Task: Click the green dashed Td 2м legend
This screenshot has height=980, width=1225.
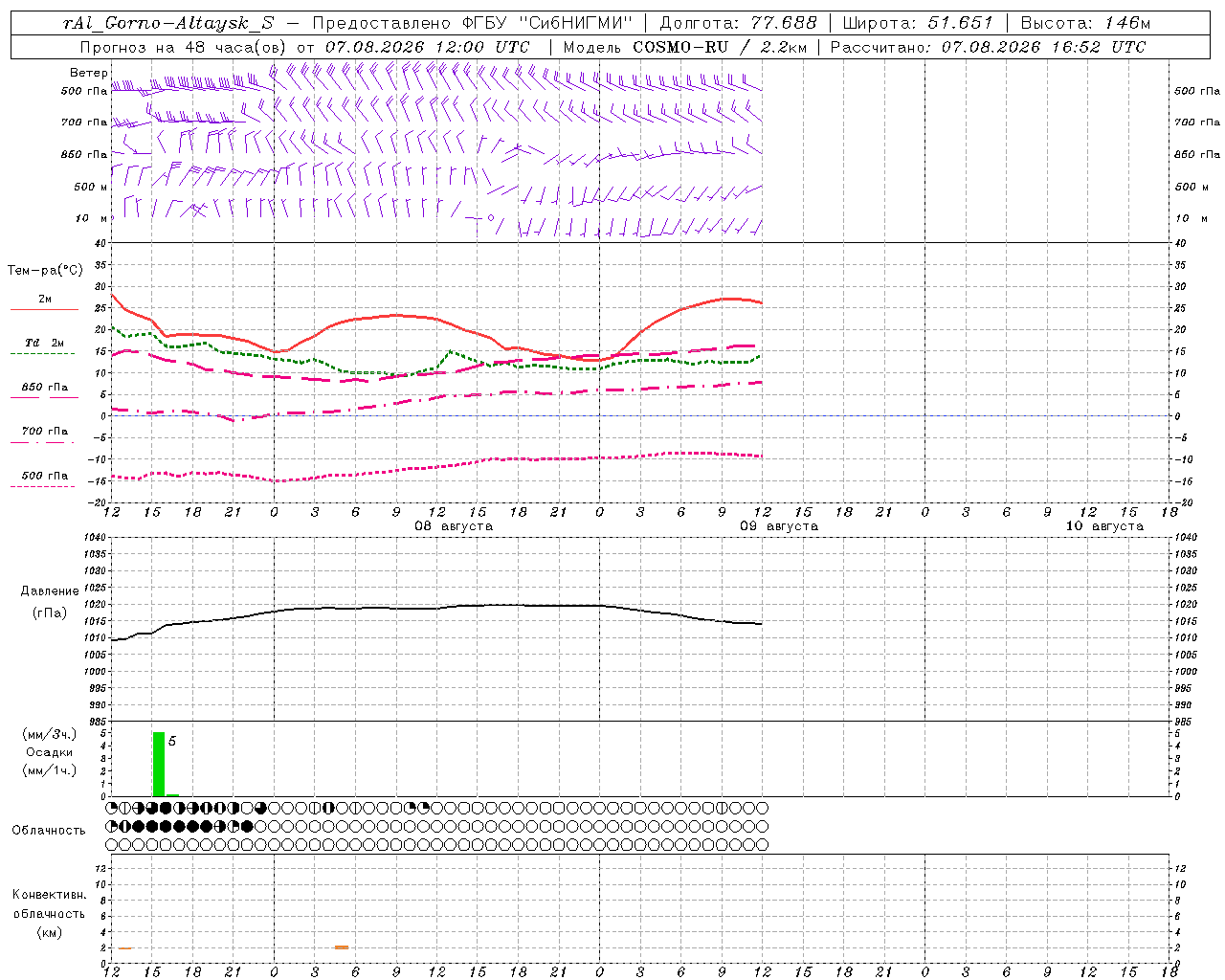Action: coord(44,347)
